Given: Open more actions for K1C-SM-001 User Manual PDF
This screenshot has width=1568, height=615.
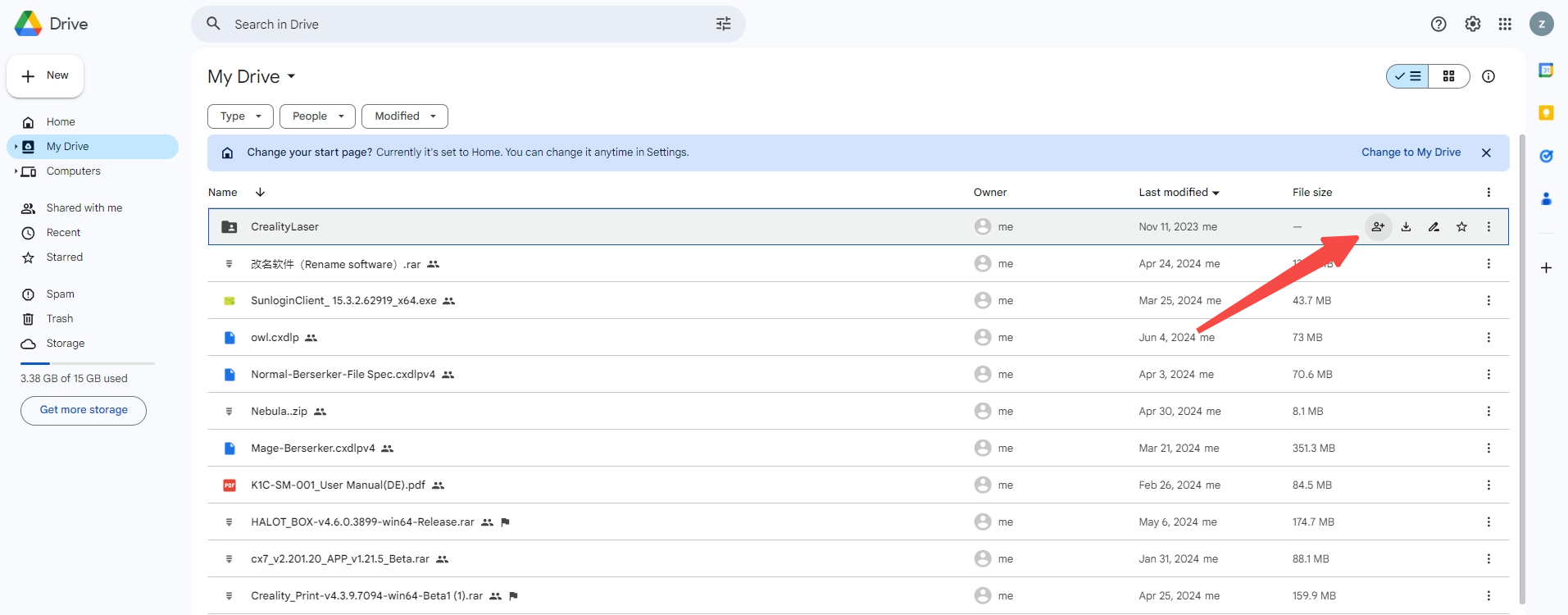Looking at the screenshot, I should pos(1488,485).
